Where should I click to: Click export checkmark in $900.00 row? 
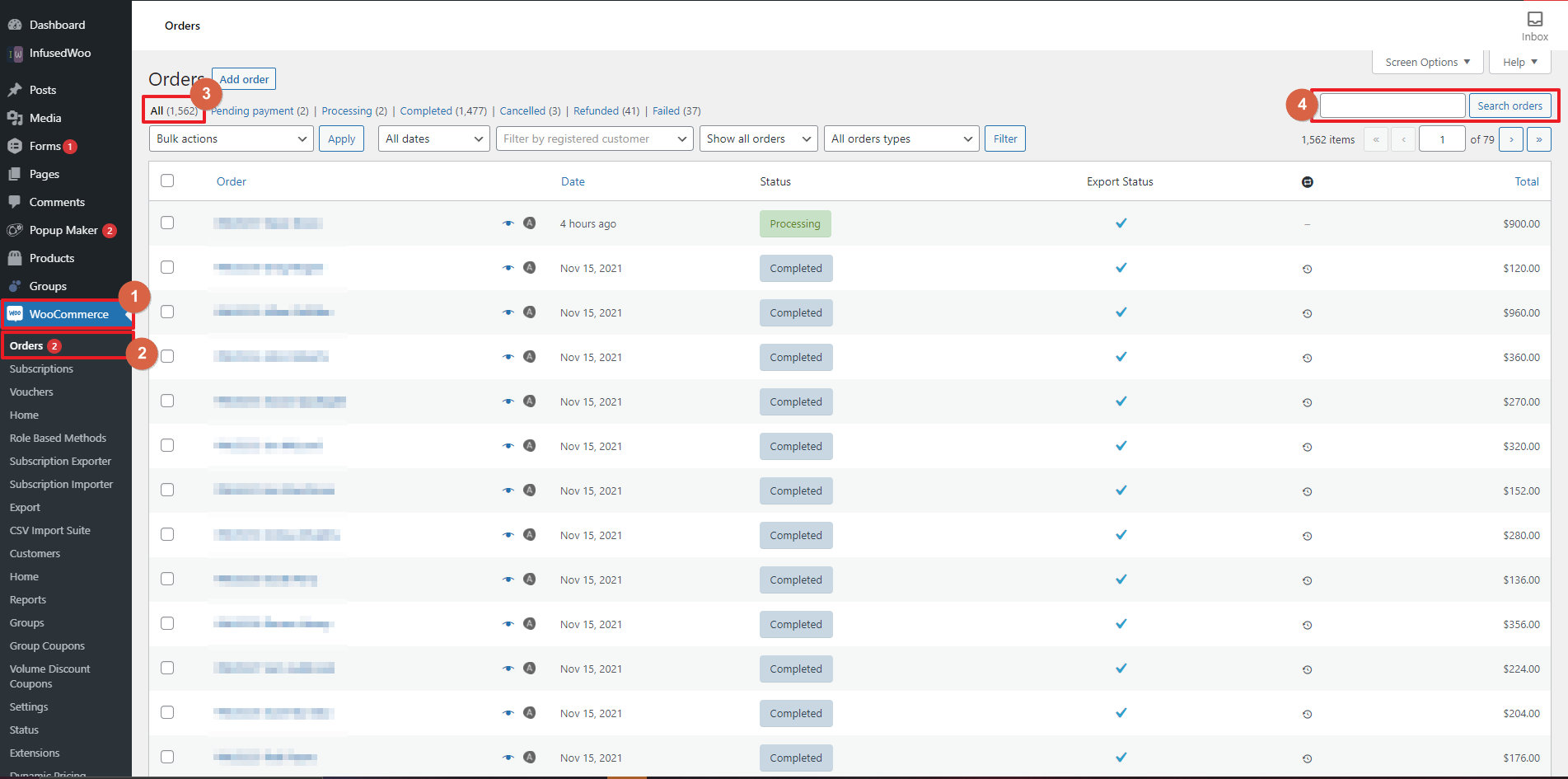[1121, 223]
